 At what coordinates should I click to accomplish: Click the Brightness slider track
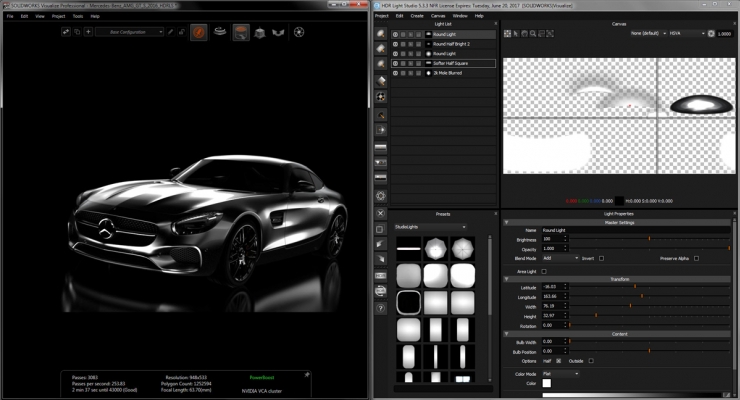[x=649, y=239]
